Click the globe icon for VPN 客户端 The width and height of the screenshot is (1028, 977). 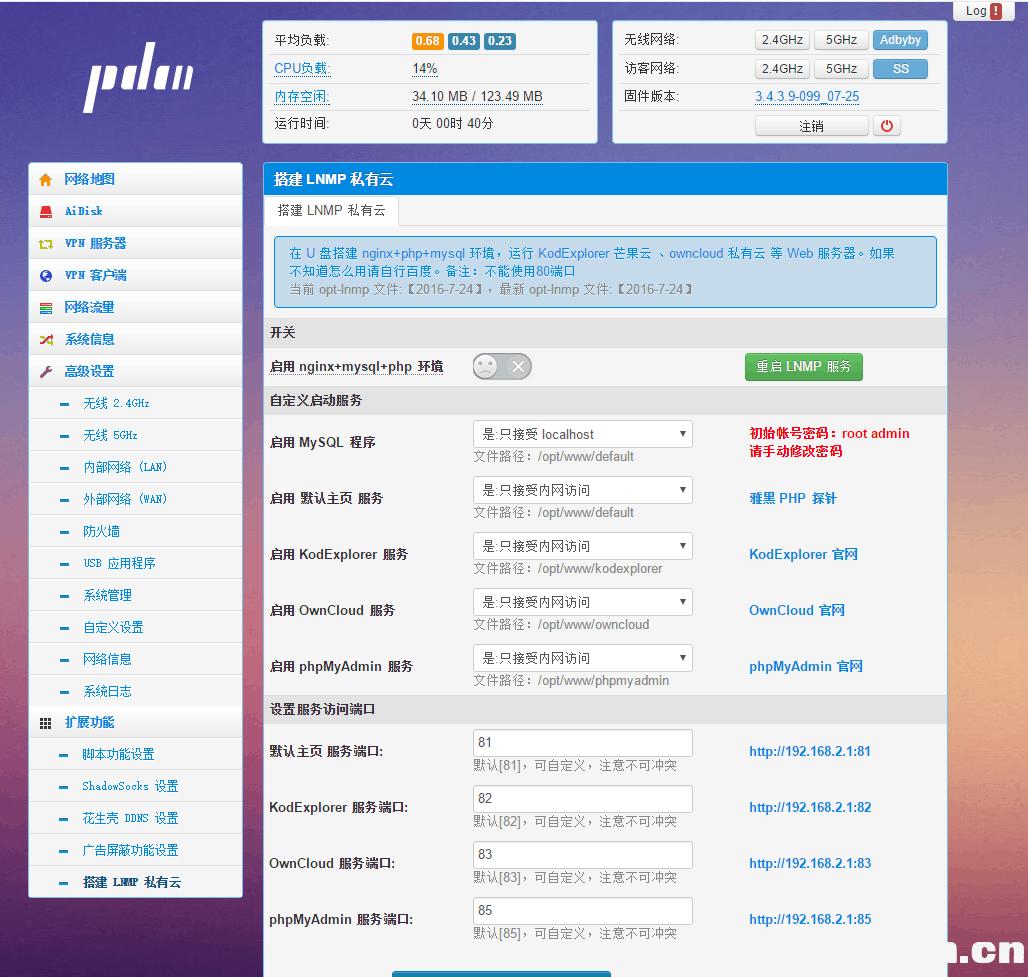point(45,275)
